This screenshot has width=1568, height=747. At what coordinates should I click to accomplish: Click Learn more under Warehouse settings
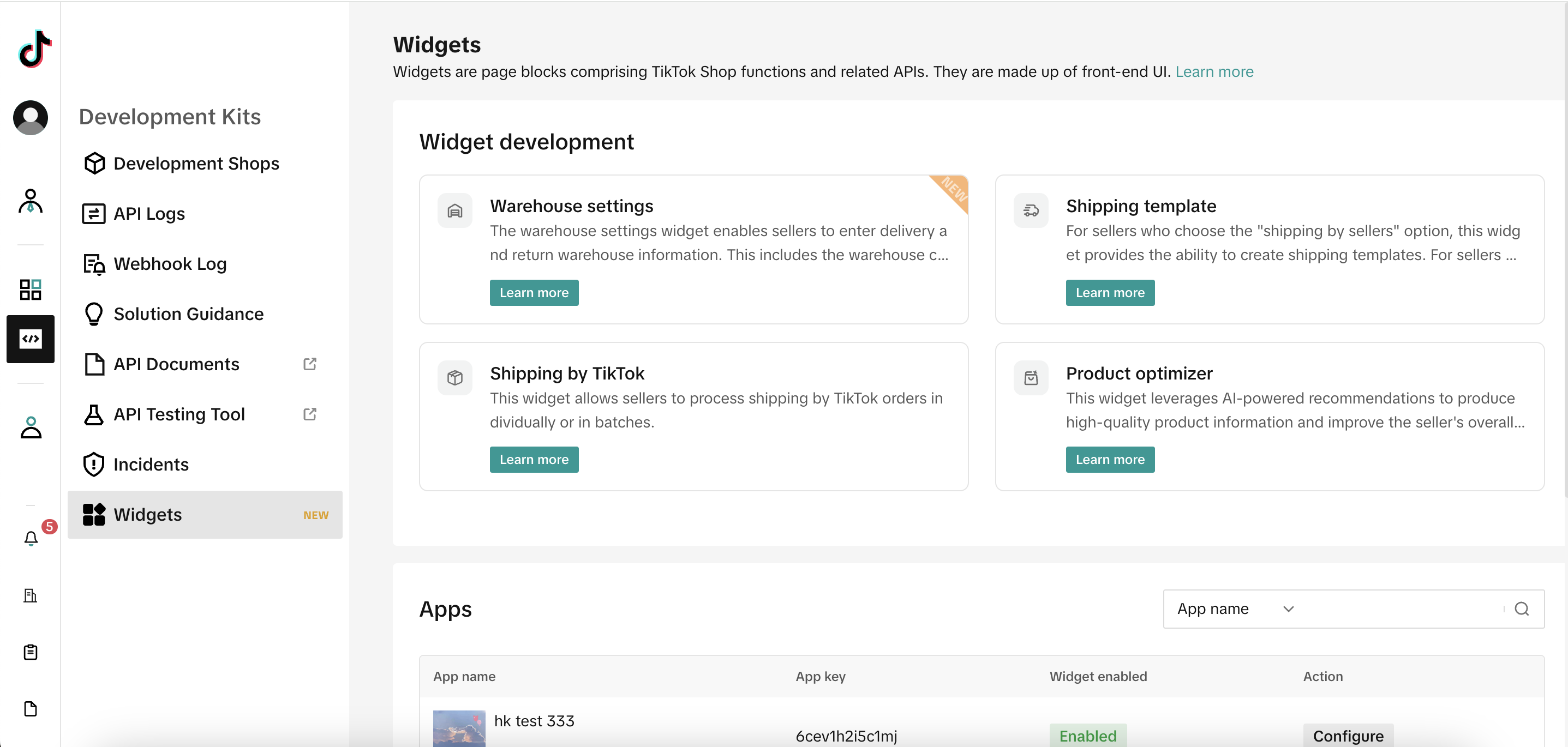534,293
